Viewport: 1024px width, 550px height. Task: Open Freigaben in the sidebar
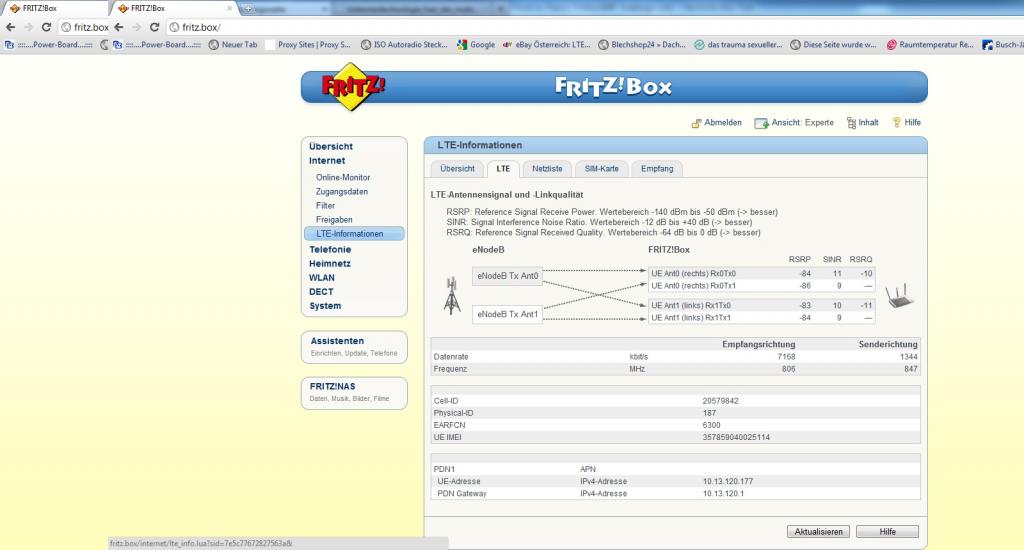pyautogui.click(x=334, y=219)
